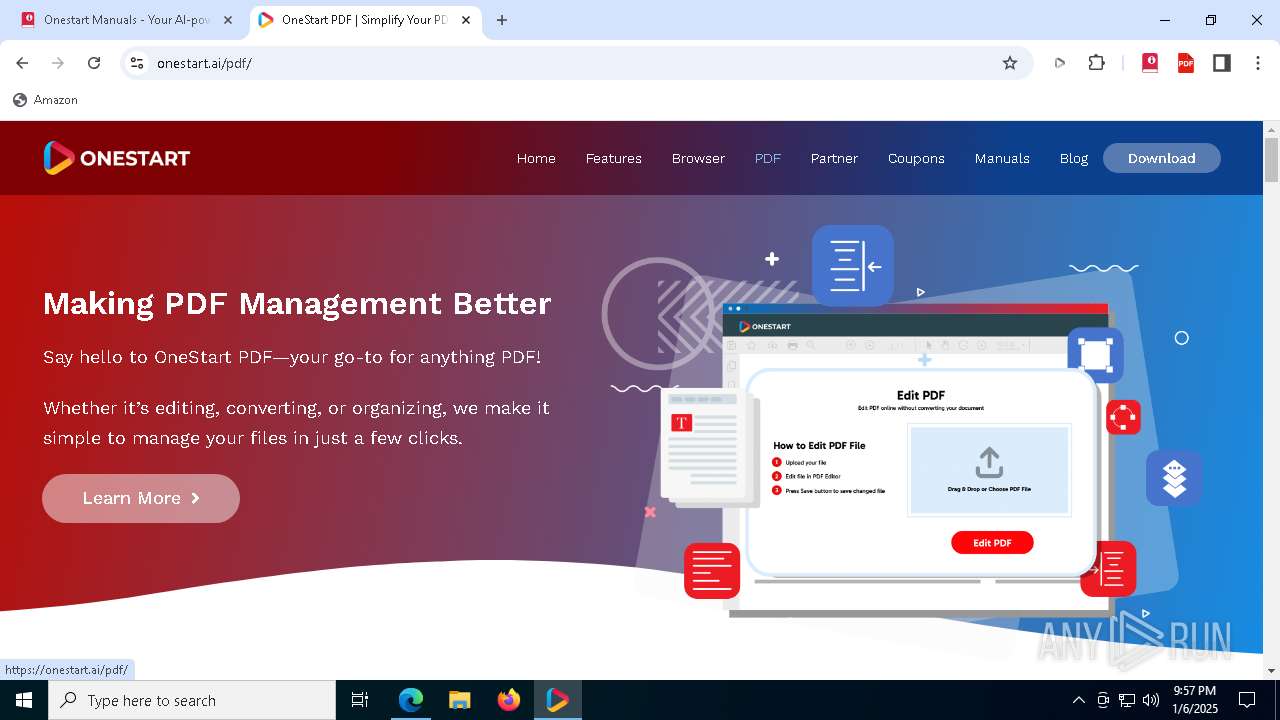
Task: Click the blue layers stack tile icon
Action: 1174,478
